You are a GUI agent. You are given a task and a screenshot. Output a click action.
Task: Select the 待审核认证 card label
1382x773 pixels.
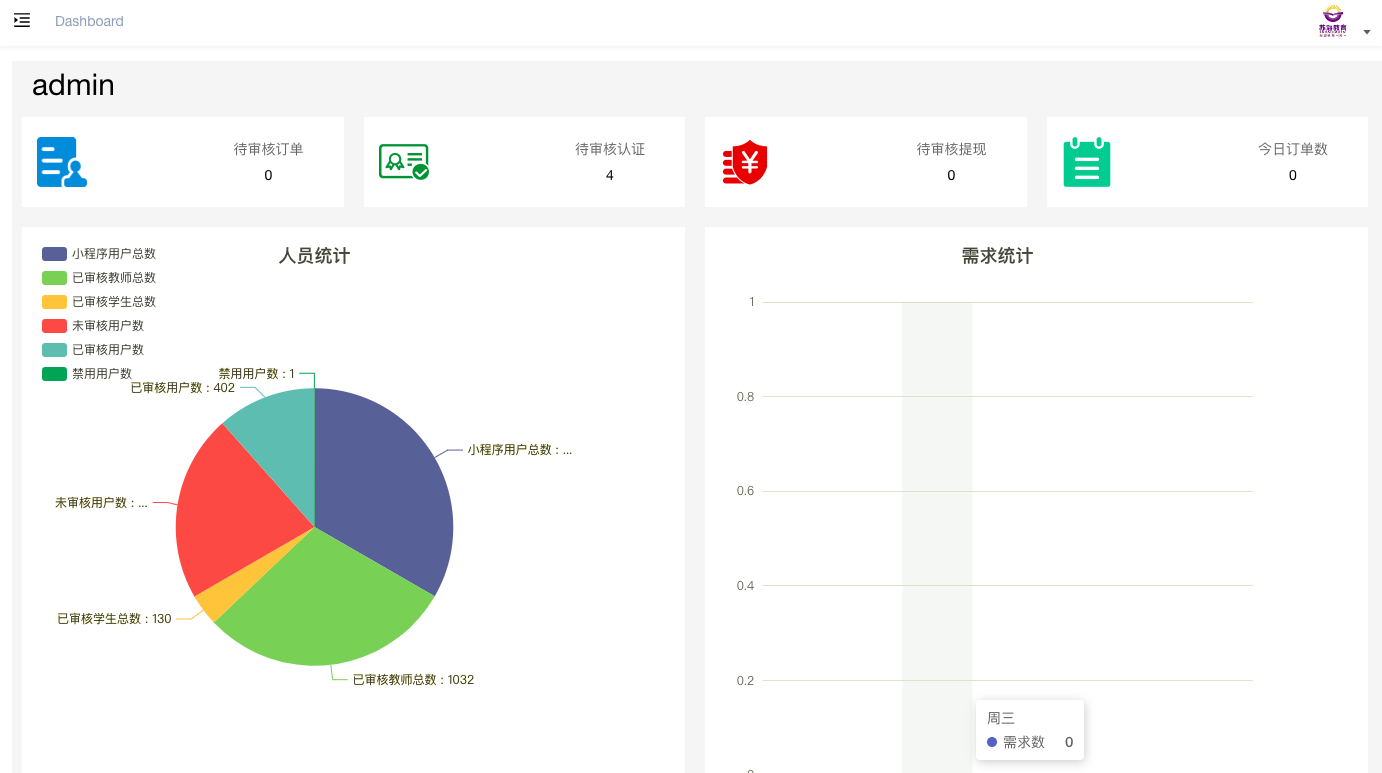pos(610,149)
